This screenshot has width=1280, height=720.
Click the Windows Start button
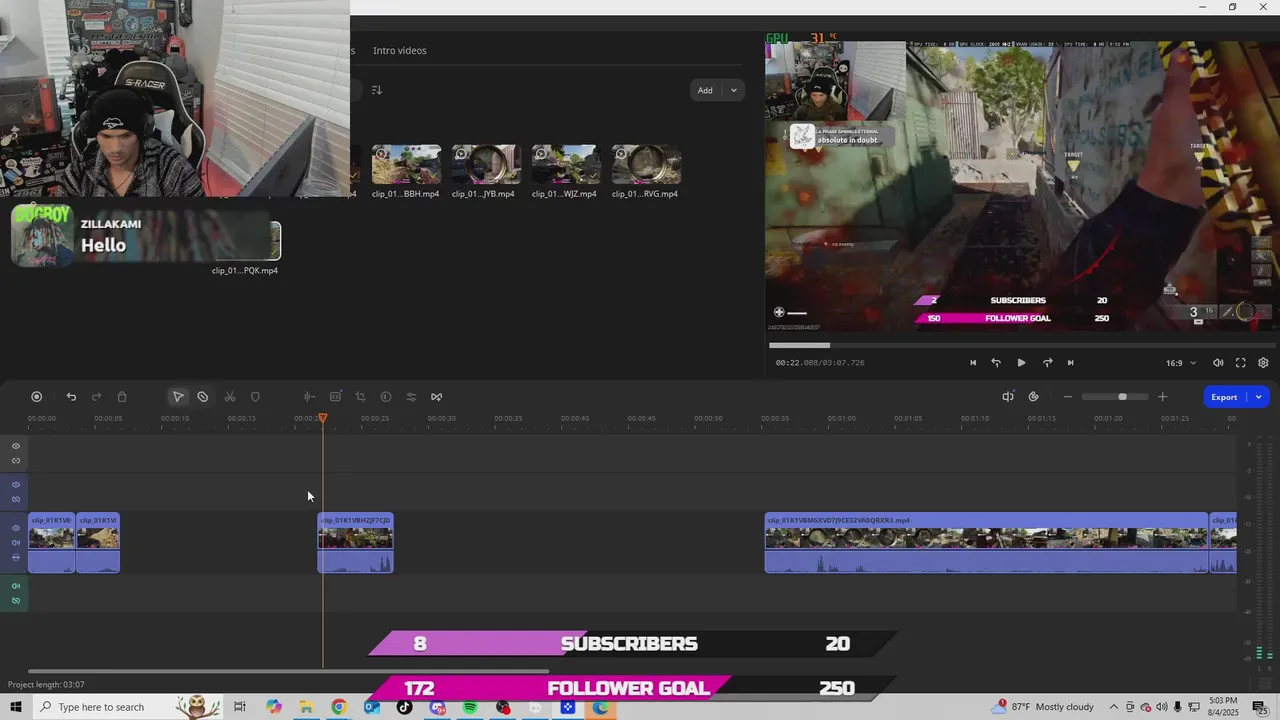pos(15,707)
